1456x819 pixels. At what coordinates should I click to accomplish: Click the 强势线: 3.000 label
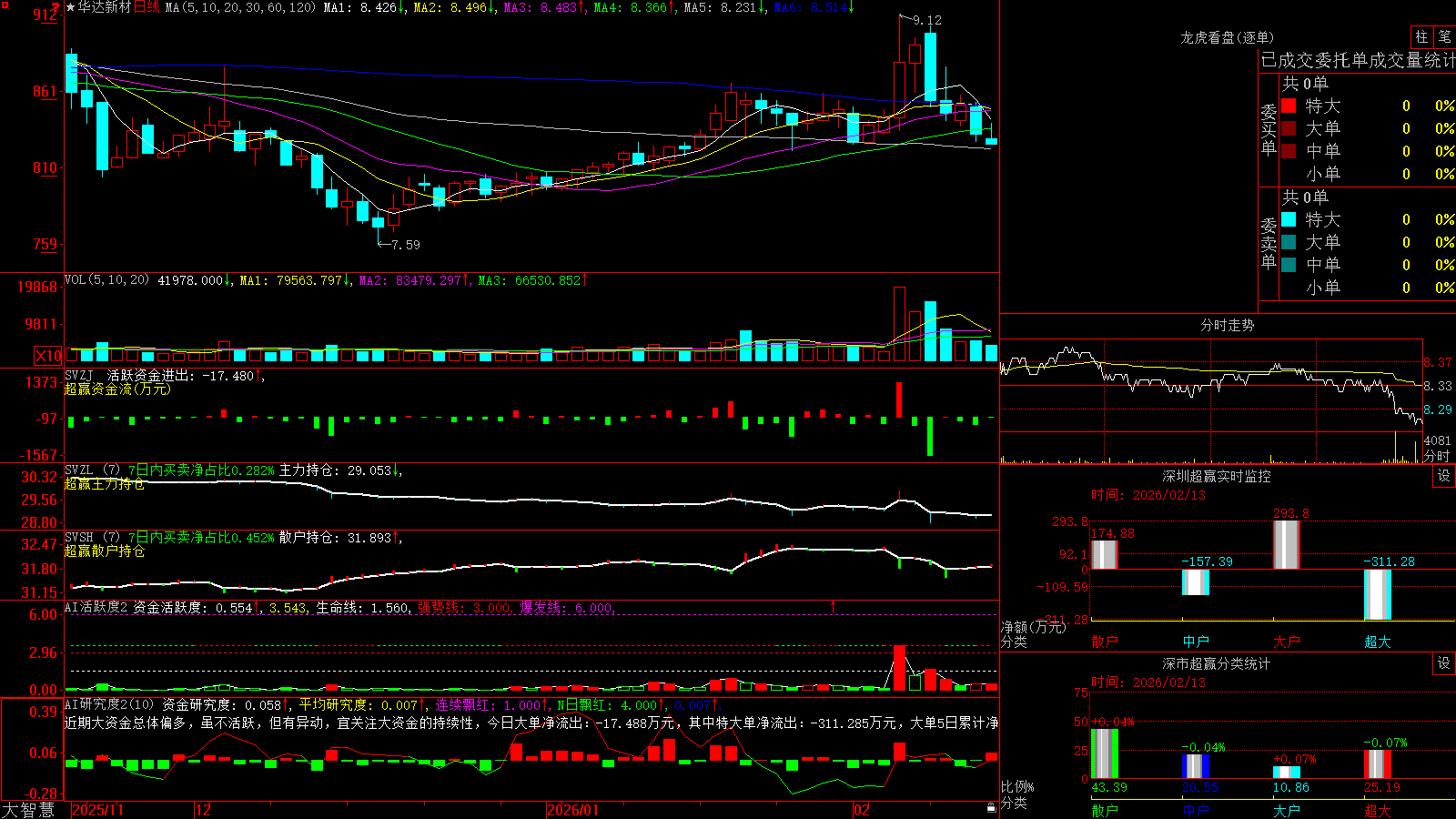point(465,607)
